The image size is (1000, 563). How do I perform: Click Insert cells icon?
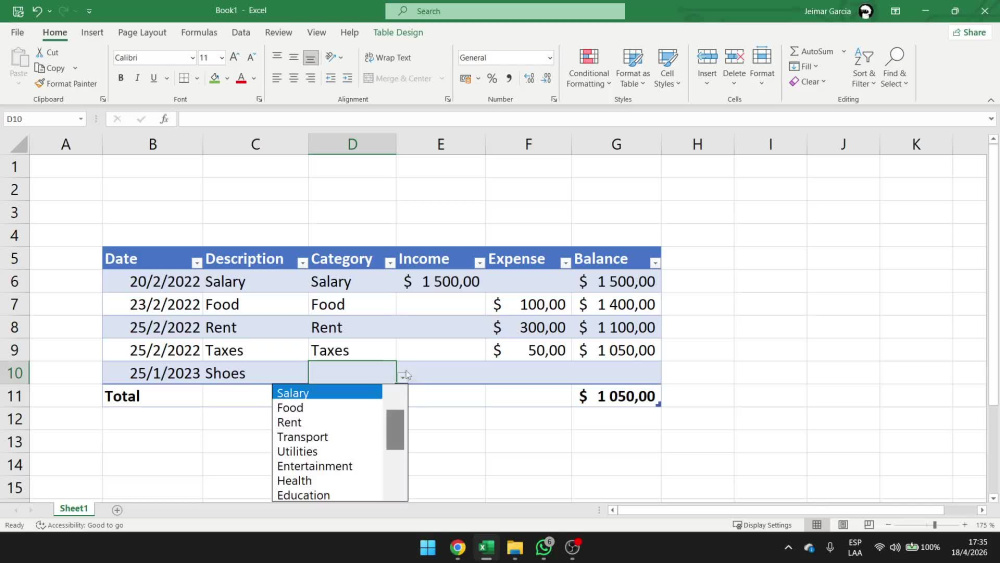pyautogui.click(x=707, y=57)
